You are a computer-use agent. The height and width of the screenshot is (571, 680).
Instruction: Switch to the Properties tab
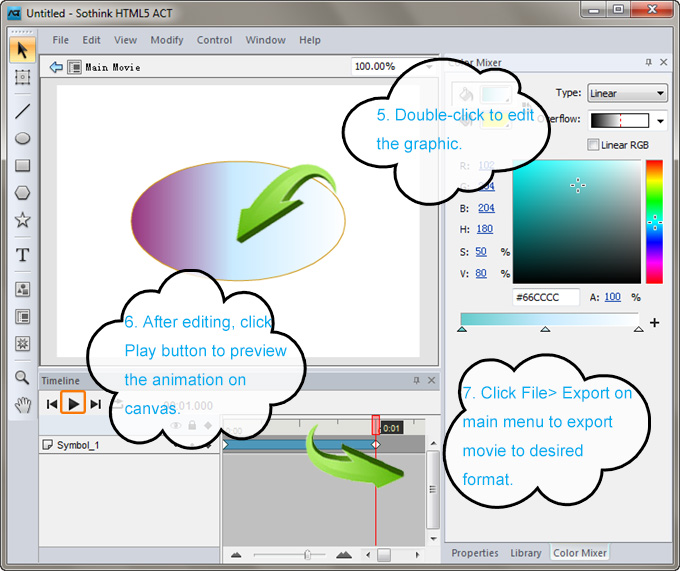click(x=475, y=553)
